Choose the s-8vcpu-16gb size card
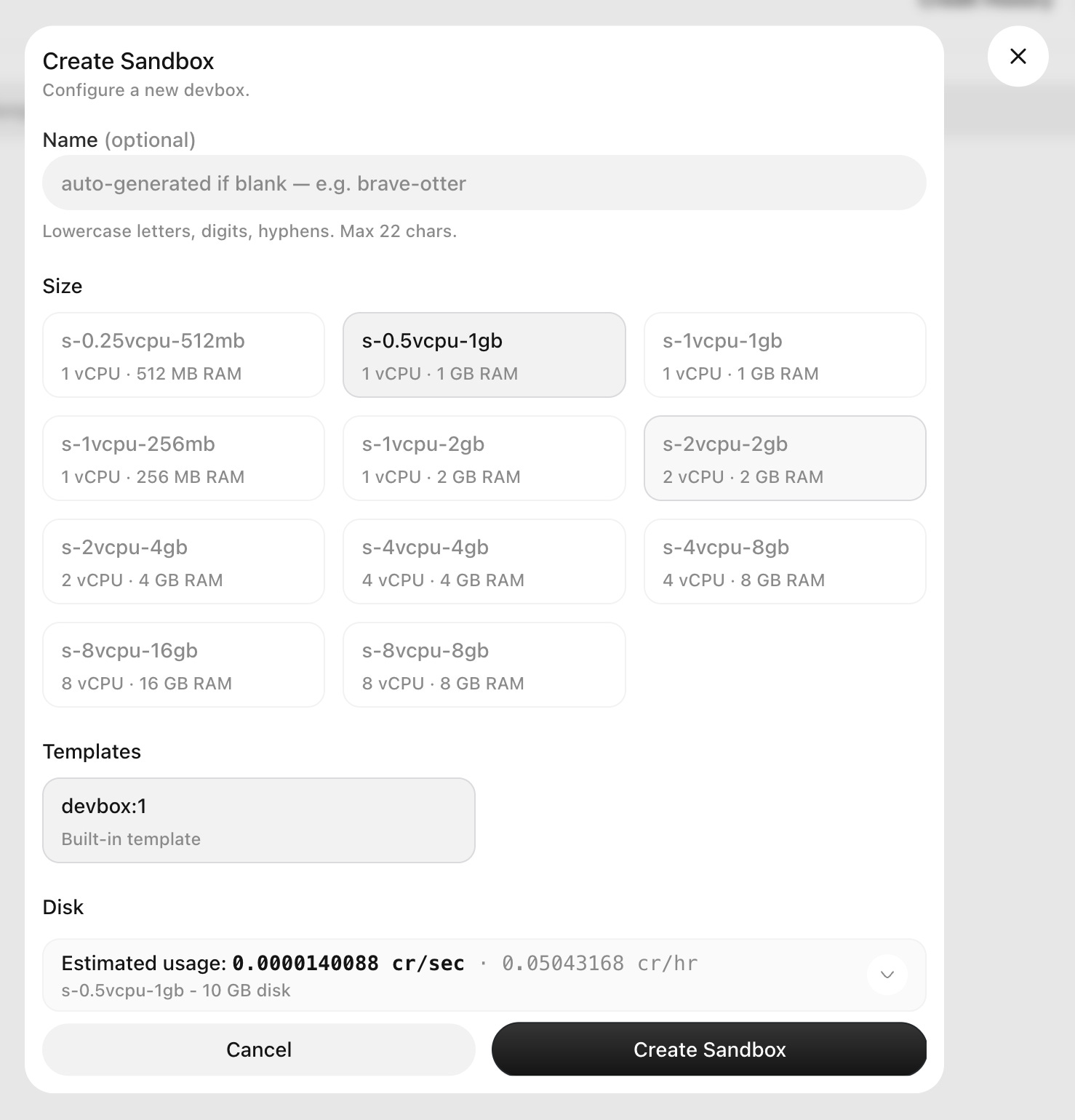This screenshot has height=1120, width=1075. click(x=183, y=665)
